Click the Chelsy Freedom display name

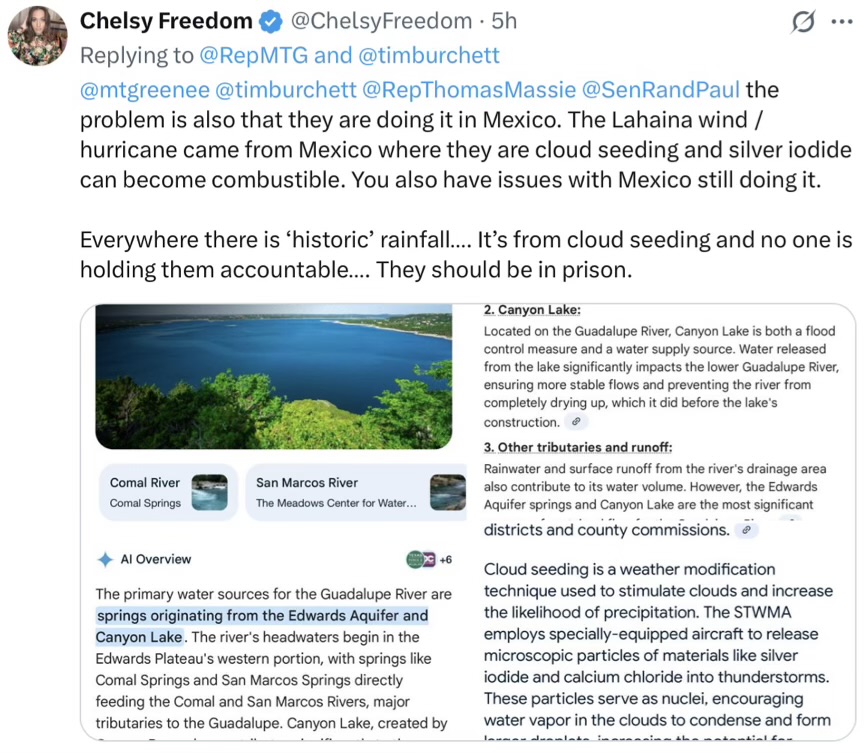point(166,21)
